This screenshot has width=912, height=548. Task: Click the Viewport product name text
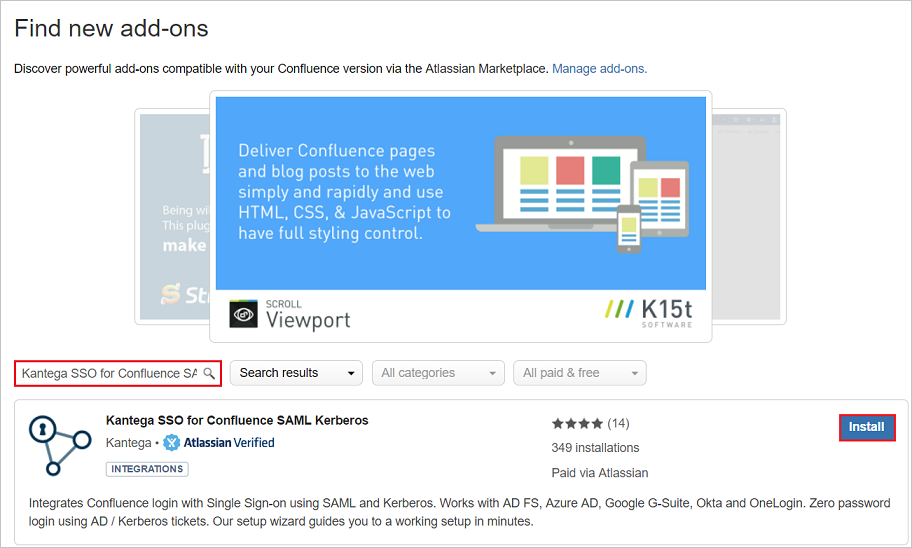click(308, 320)
